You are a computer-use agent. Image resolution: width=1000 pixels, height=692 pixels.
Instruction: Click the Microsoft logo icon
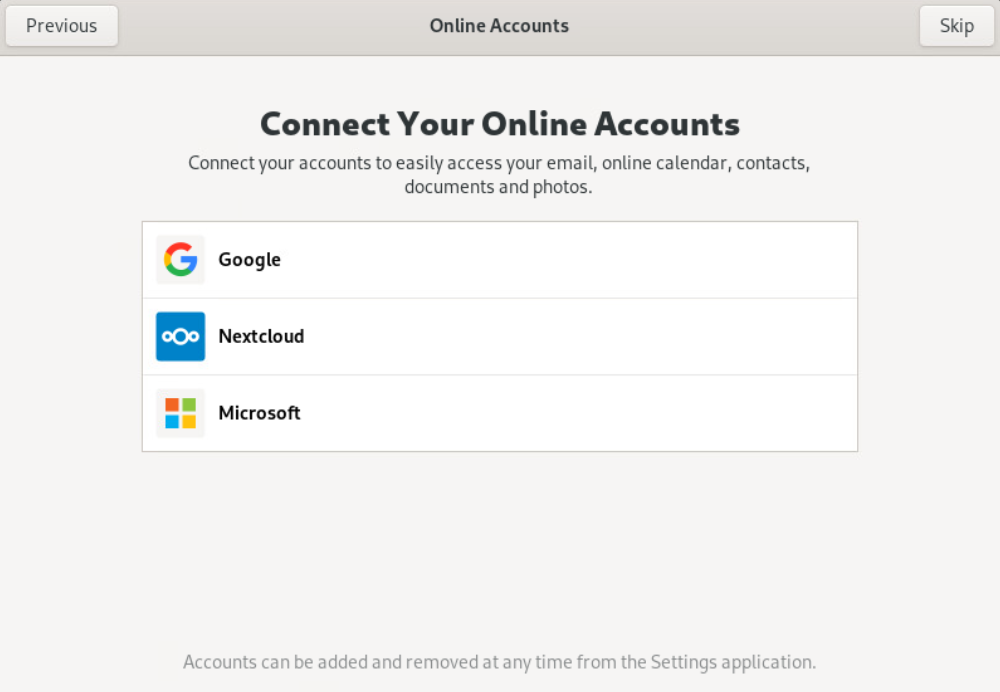180,413
